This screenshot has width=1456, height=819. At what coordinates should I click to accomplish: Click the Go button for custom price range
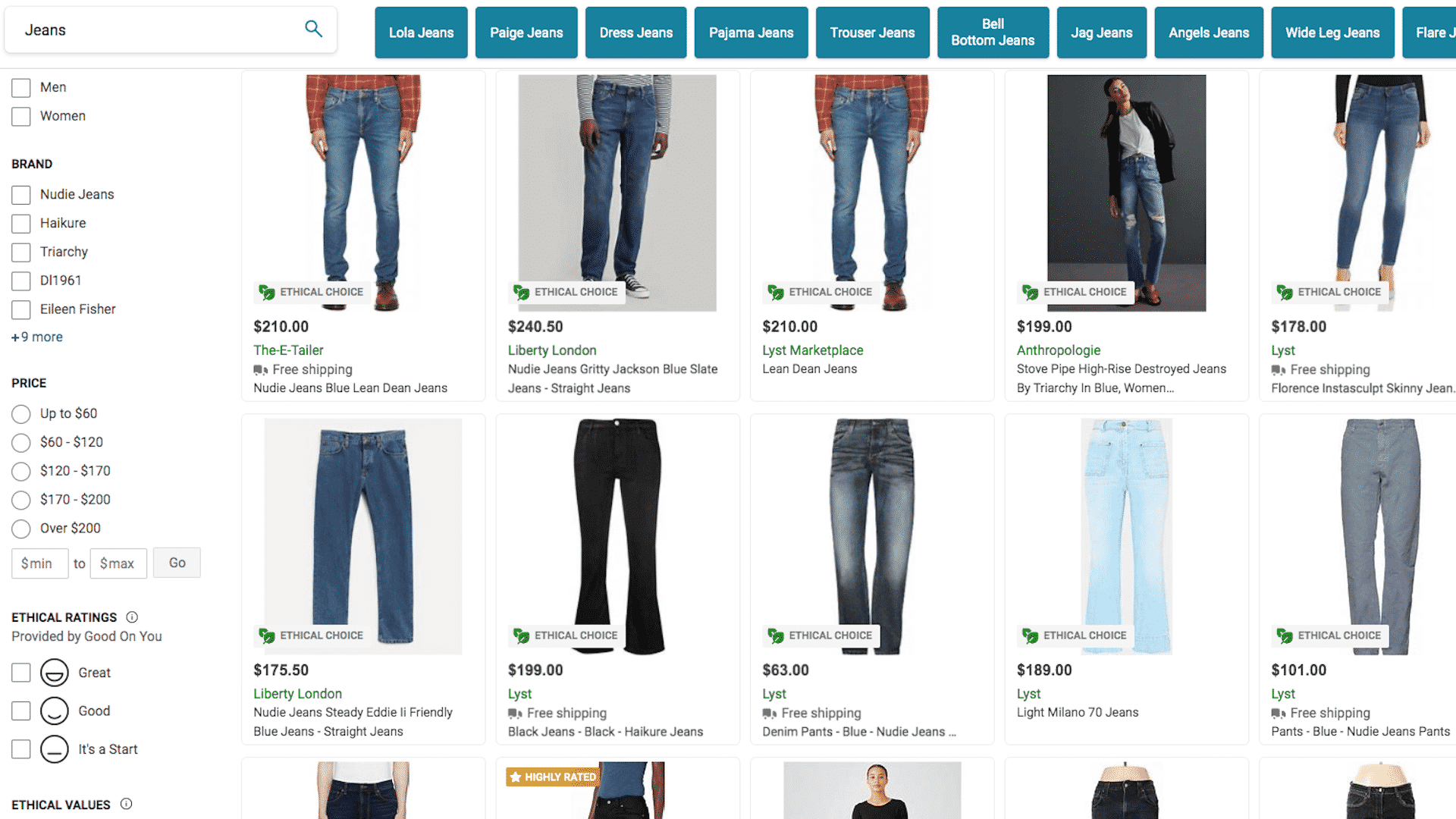[x=177, y=562]
